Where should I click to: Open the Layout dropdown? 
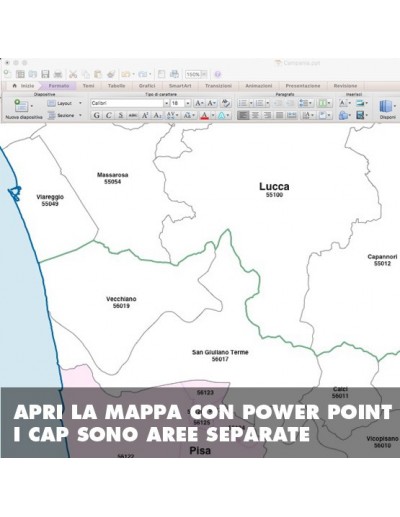click(x=80, y=103)
